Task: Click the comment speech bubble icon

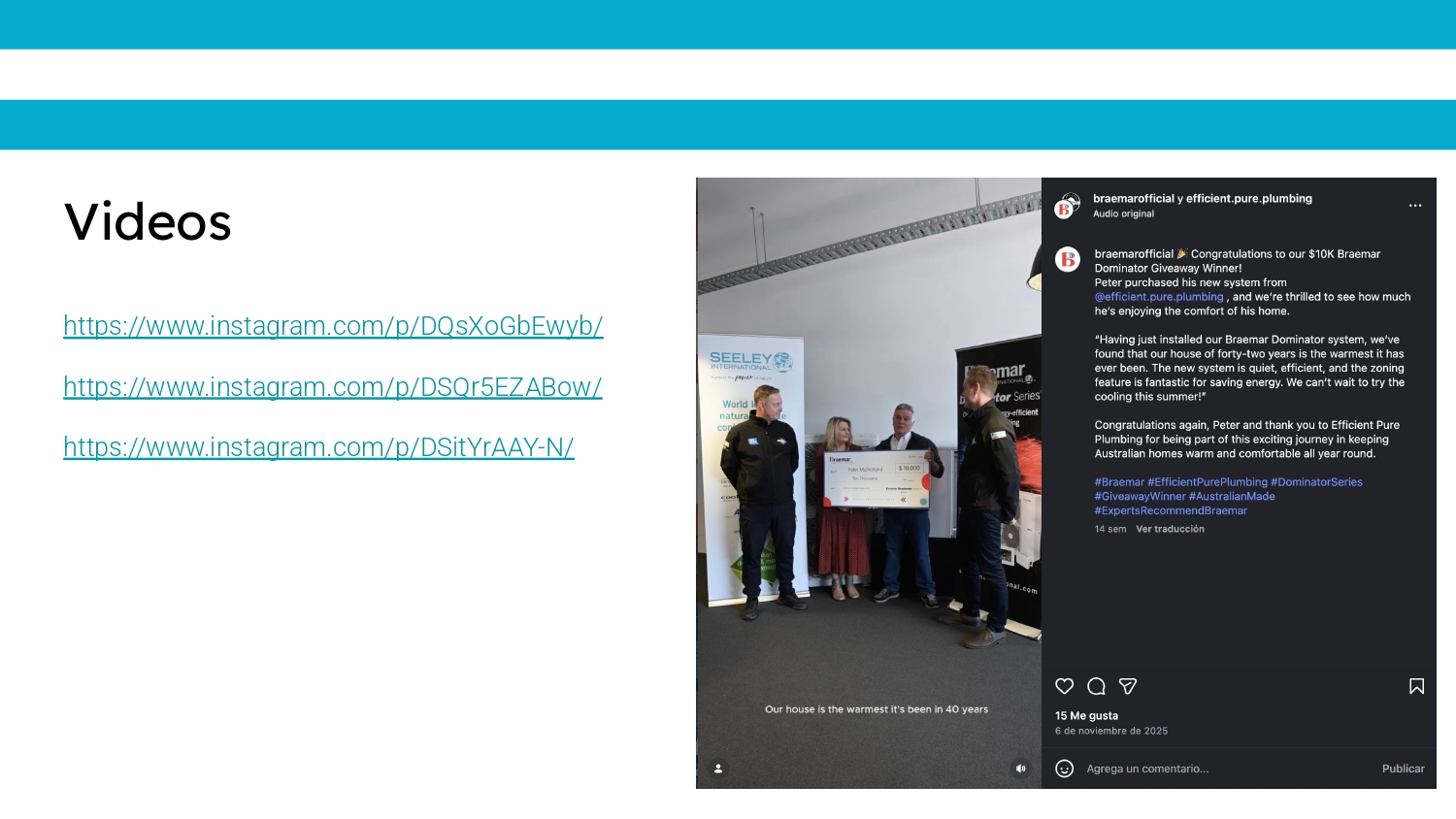Action: (1096, 686)
